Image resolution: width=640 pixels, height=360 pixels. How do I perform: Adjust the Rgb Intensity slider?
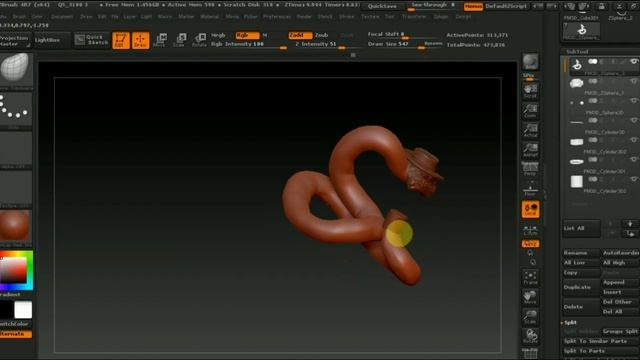[249, 44]
